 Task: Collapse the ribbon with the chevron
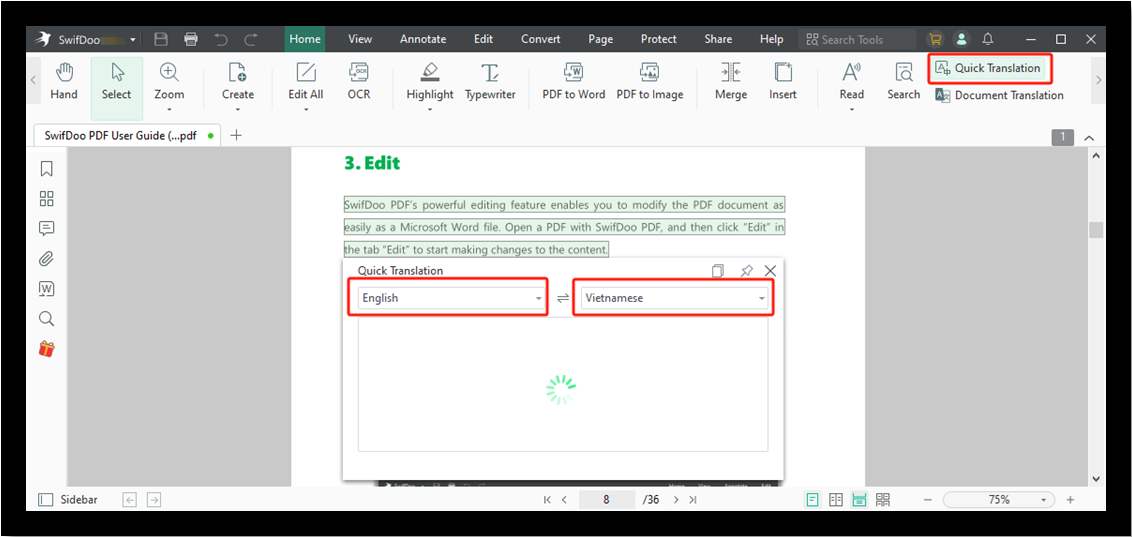coord(1089,137)
